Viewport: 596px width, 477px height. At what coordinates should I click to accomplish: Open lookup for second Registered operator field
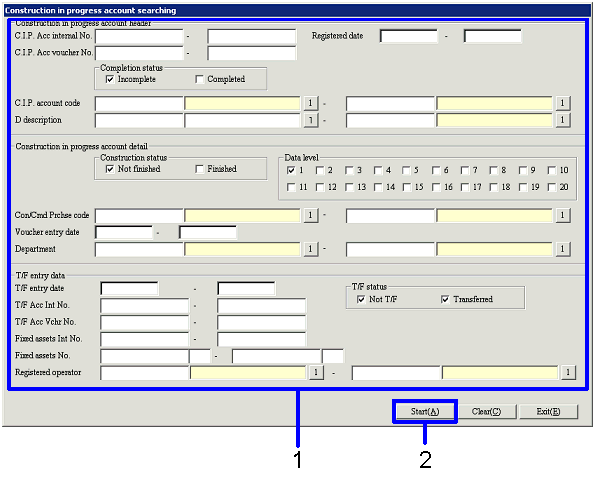pos(568,372)
